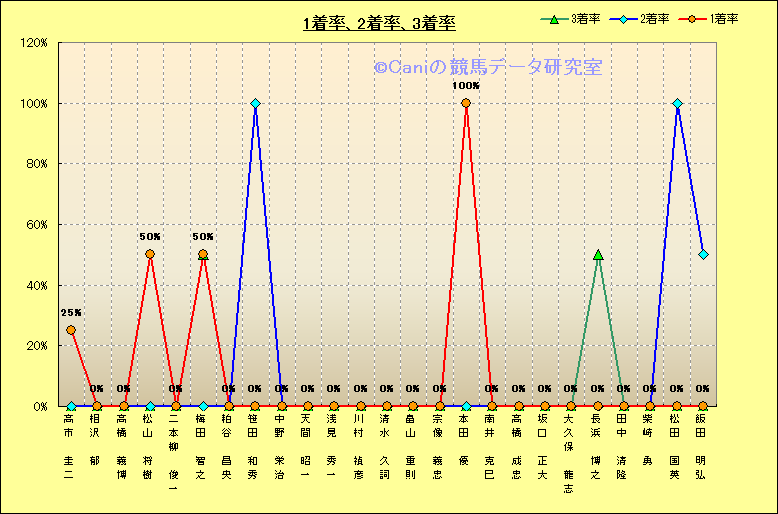
Task: Click the chart title 1着率、2着率、3着率
Action: pos(379,24)
